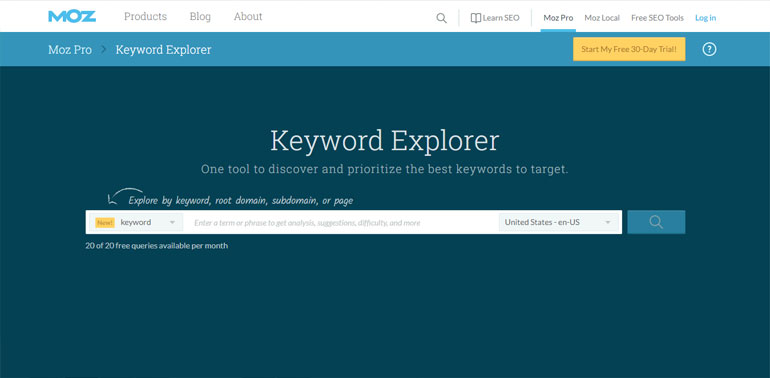770x378 pixels.
Task: Go to the Blog menu item
Action: [x=200, y=17]
